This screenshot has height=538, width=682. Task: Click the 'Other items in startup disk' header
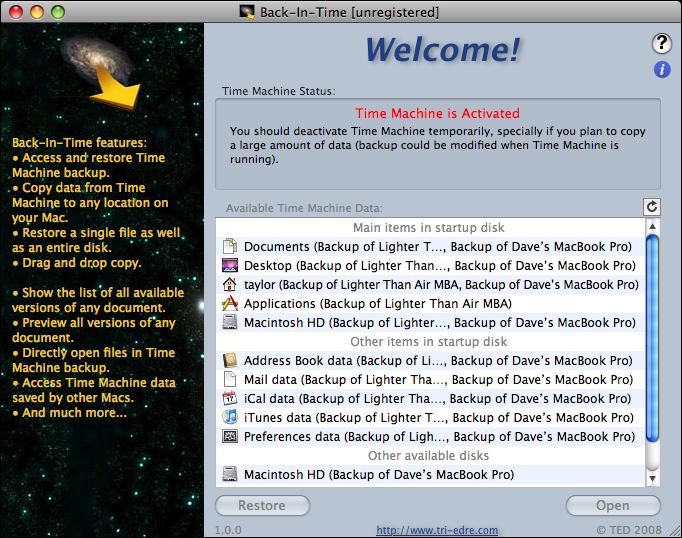[x=428, y=341]
